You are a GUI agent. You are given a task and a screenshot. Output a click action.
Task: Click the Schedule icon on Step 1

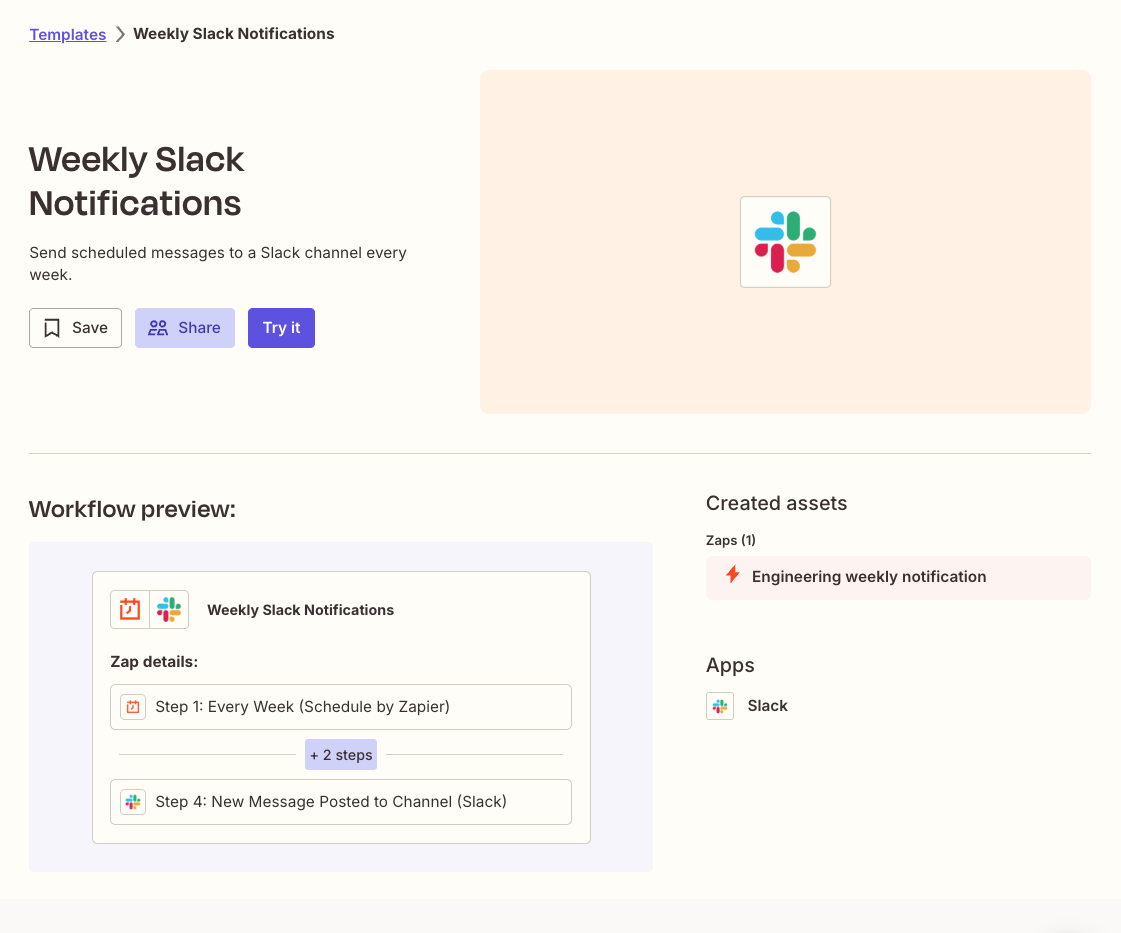click(x=132, y=706)
